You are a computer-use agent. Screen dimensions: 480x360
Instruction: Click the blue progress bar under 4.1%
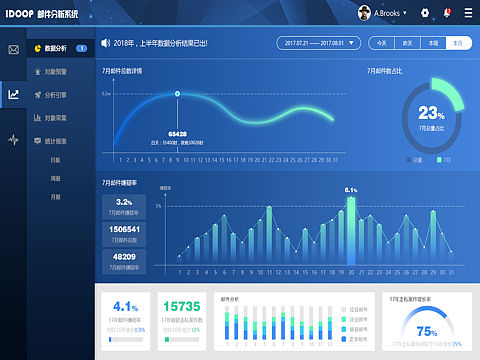(125, 340)
